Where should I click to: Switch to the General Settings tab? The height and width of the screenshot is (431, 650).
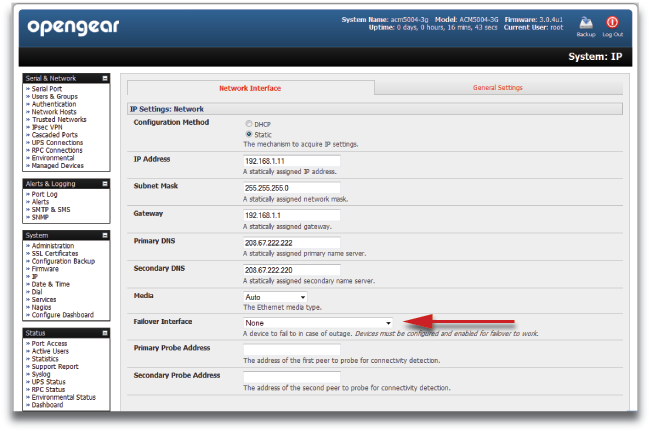click(497, 88)
